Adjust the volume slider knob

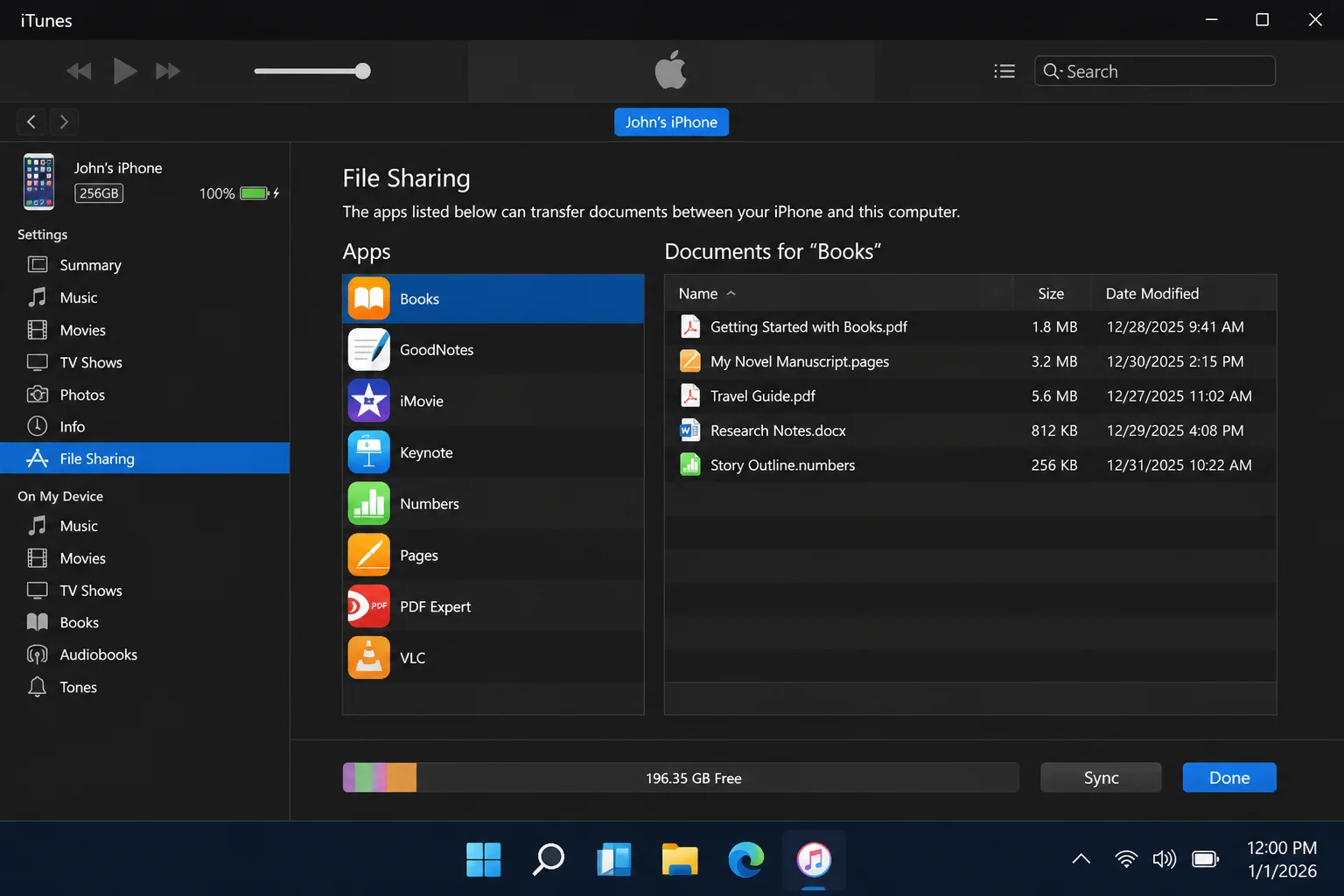[362, 71]
